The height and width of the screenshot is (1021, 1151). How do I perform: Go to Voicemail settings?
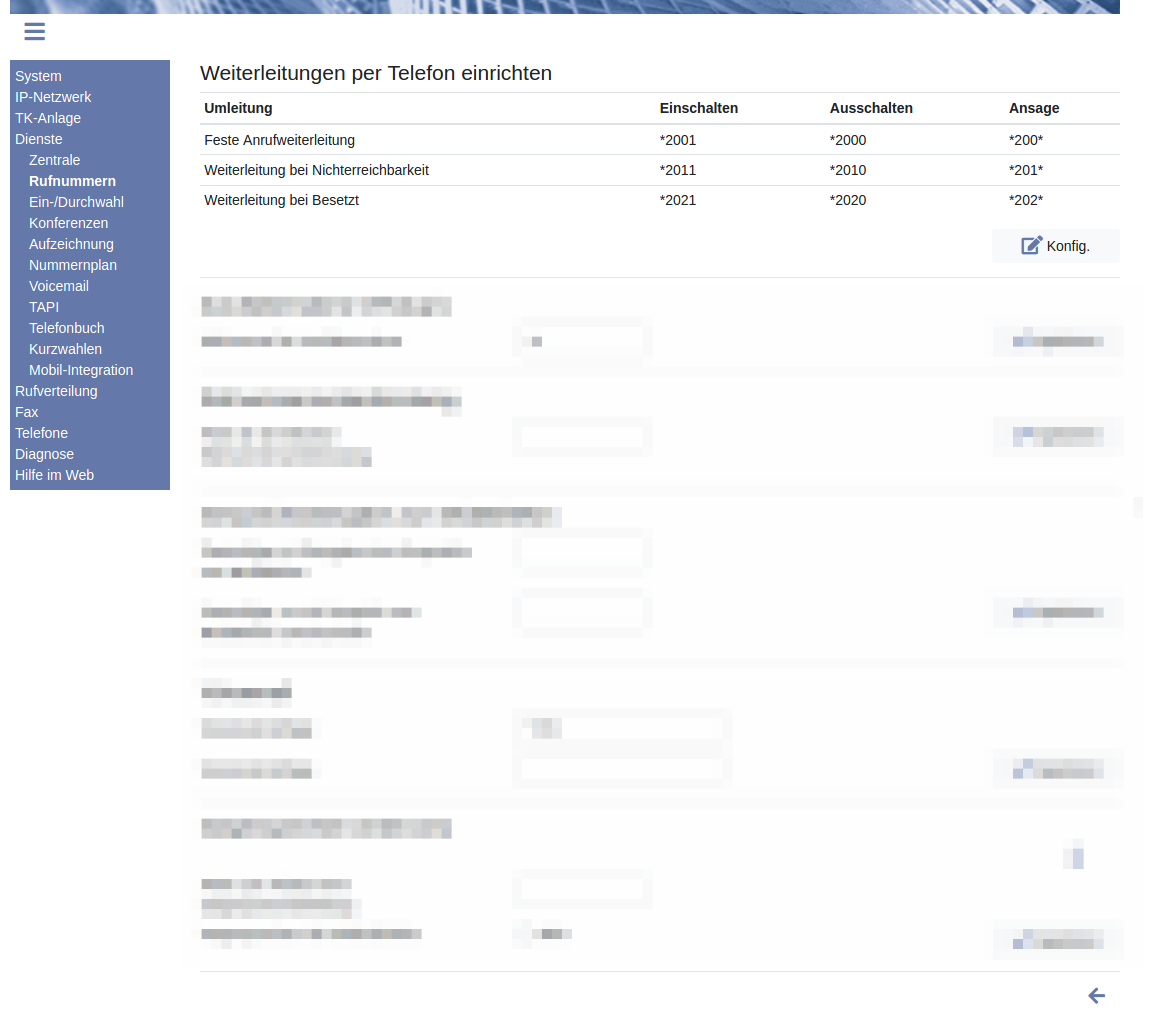click(59, 286)
